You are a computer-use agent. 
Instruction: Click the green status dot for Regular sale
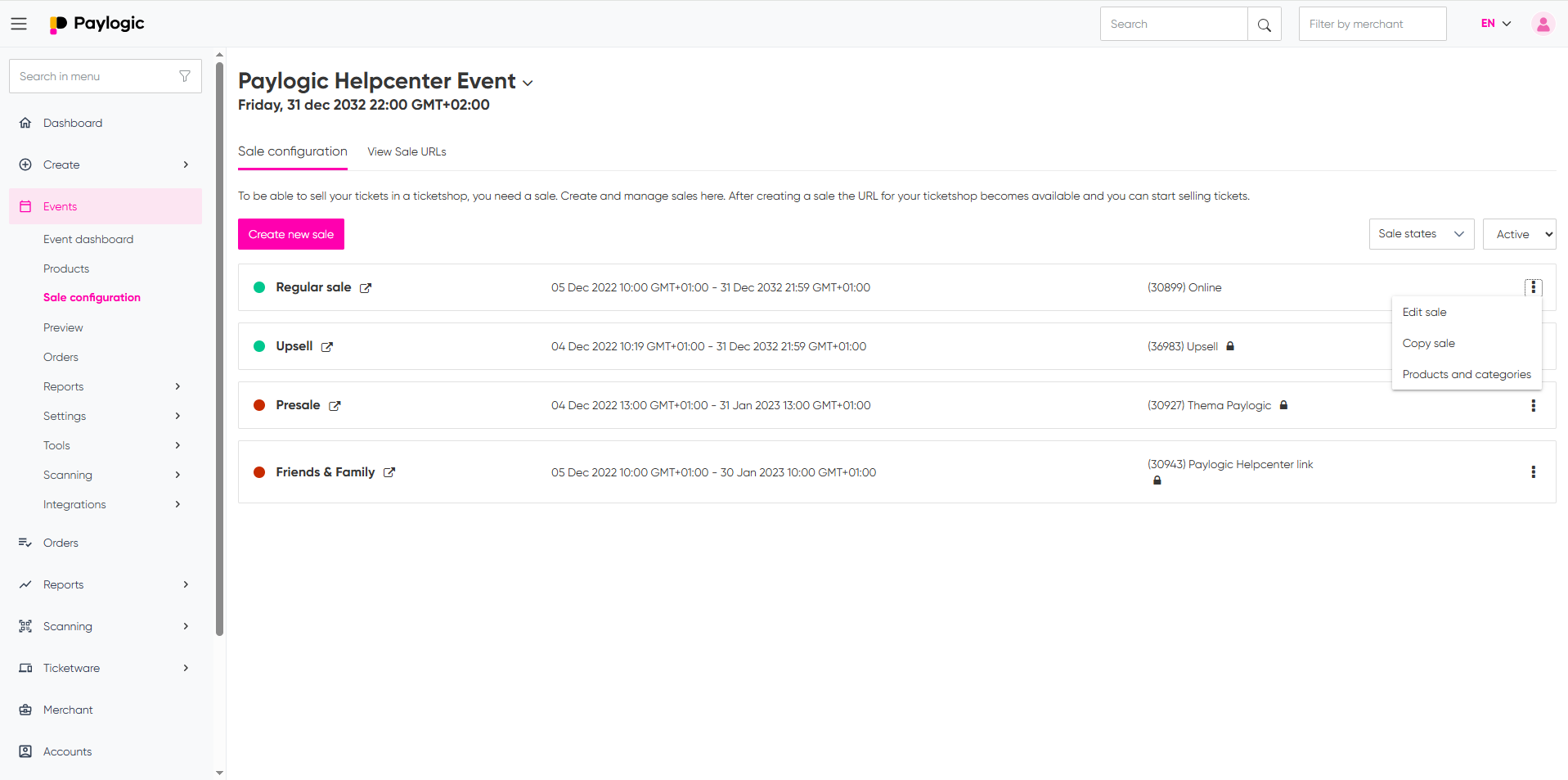[259, 287]
